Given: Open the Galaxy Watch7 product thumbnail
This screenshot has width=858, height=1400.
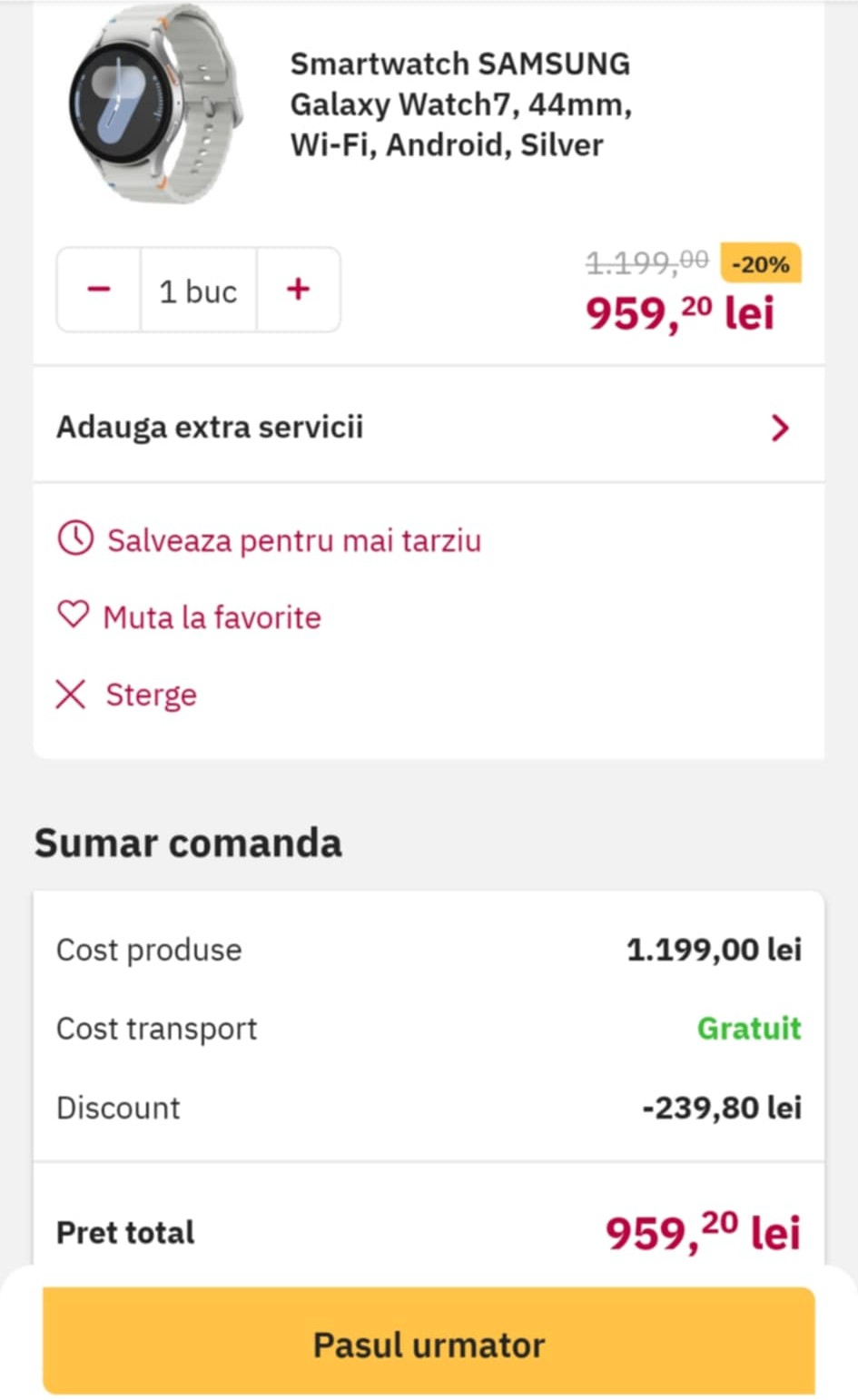Looking at the screenshot, I should pyautogui.click(x=156, y=104).
